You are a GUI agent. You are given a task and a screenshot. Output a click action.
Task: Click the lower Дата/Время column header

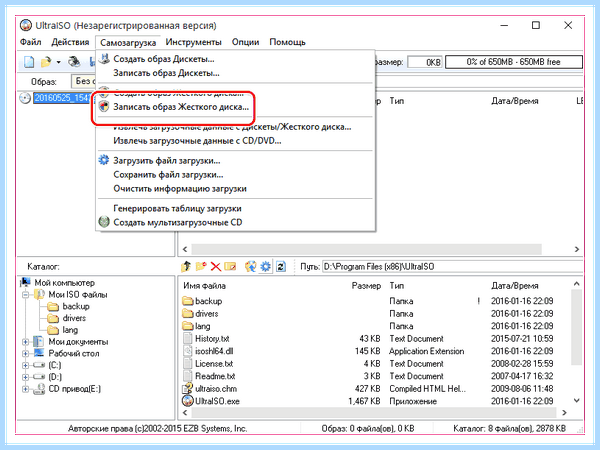pyautogui.click(x=515, y=286)
